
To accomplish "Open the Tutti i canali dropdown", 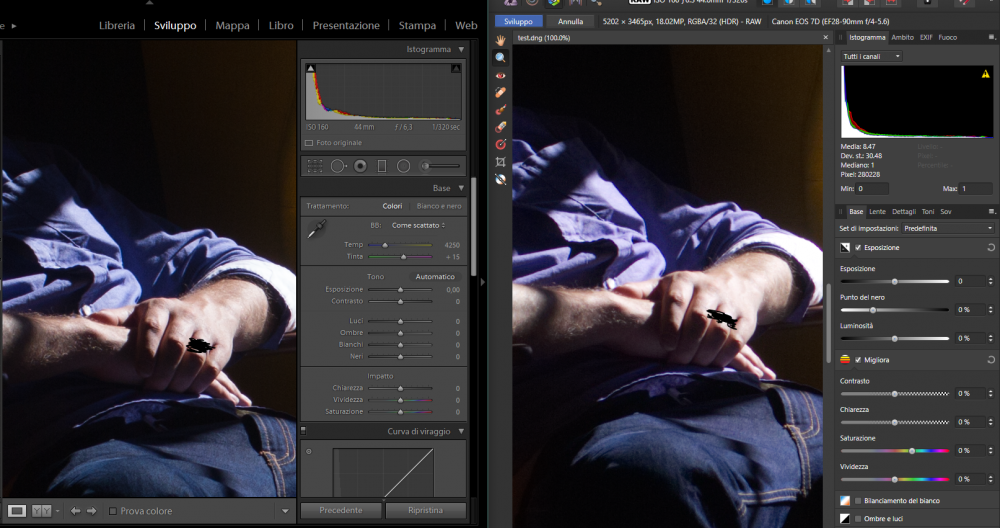I will click(x=871, y=56).
